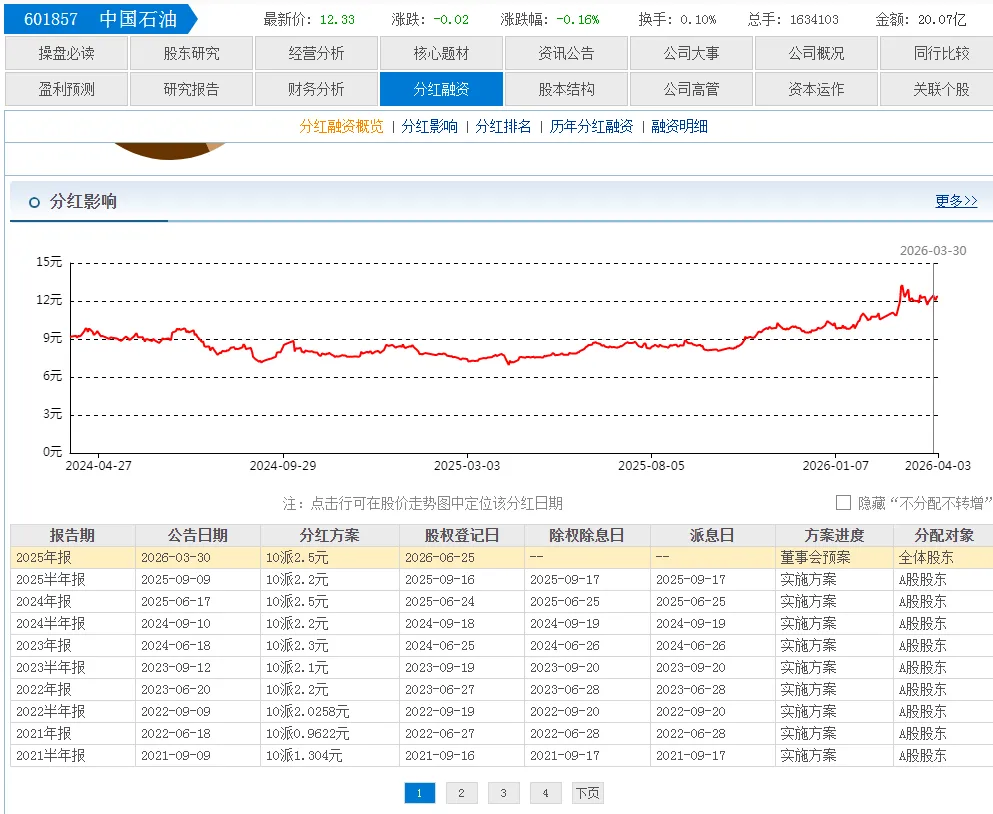993x814 pixels.
Task: Select stock title 601857 中国石油
Action: click(101, 19)
